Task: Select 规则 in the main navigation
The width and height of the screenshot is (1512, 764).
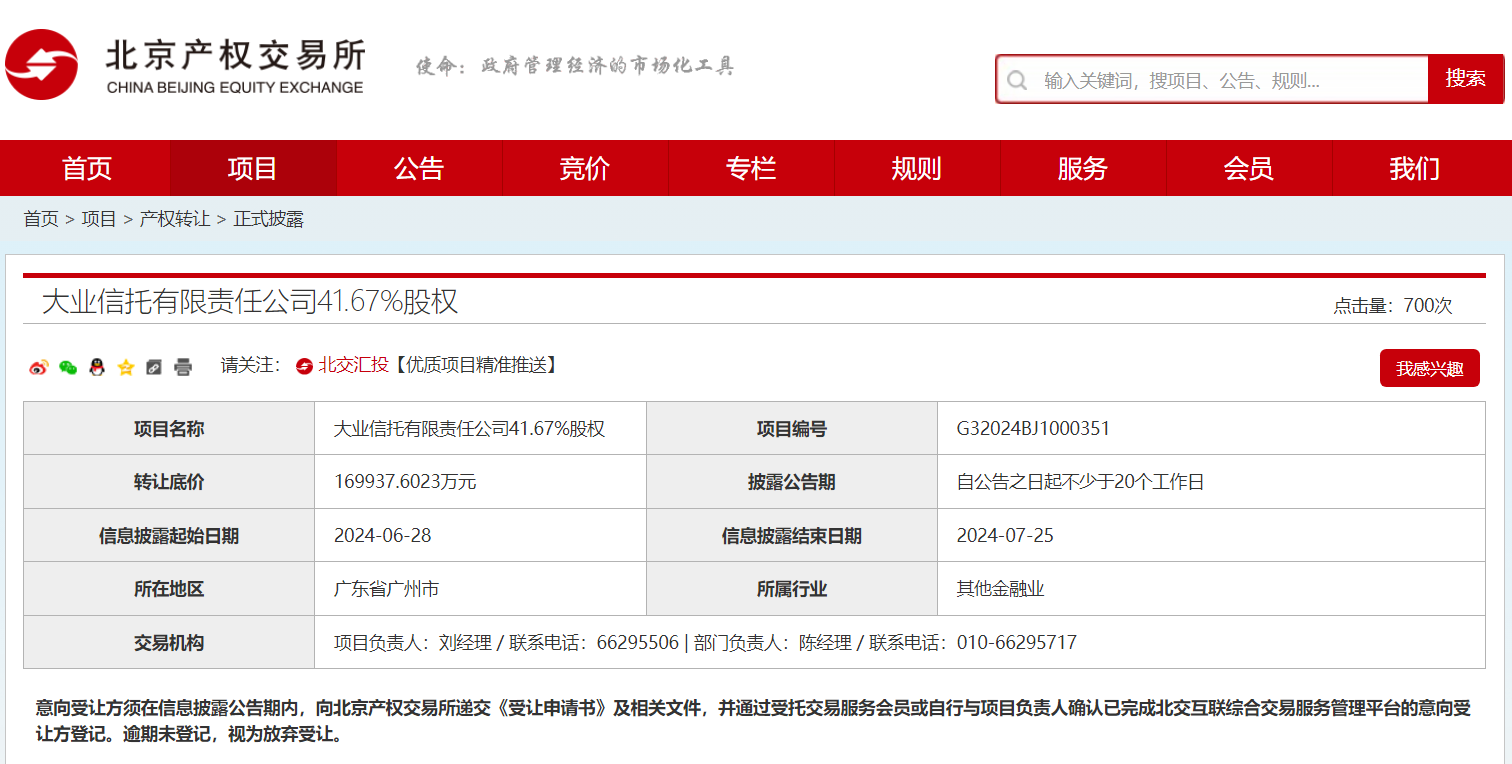Action: coord(917,168)
